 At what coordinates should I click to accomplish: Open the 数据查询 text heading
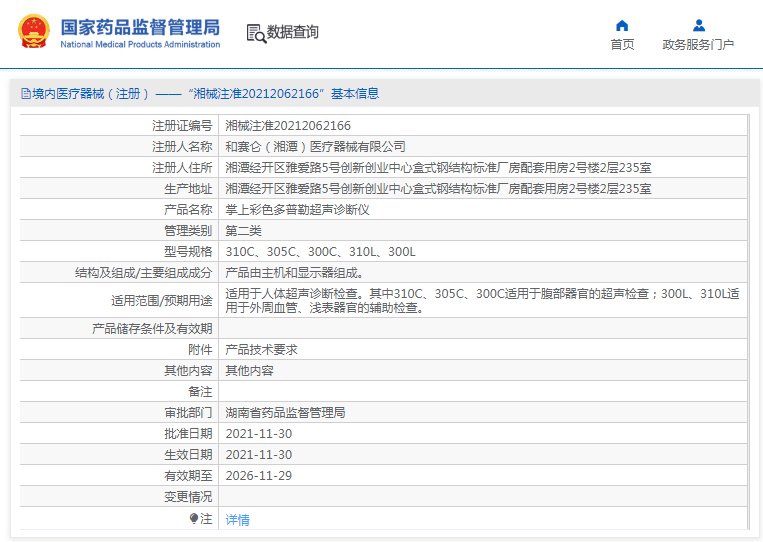(293, 32)
